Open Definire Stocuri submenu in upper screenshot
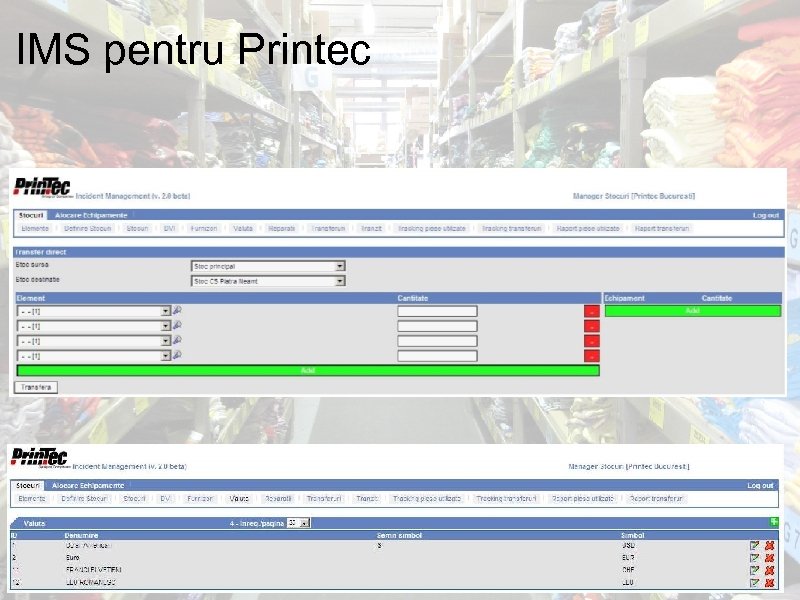Screen dimensions: 800x600 [88, 229]
